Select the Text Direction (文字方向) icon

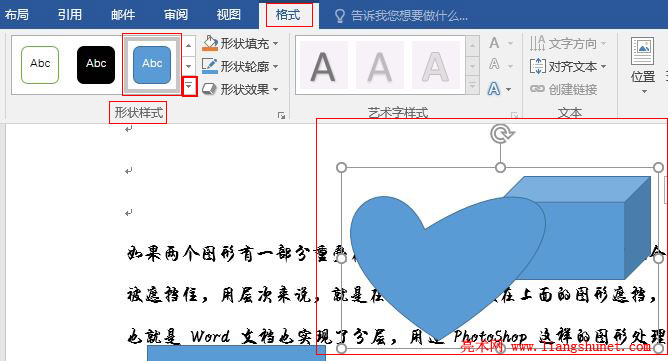click(538, 43)
